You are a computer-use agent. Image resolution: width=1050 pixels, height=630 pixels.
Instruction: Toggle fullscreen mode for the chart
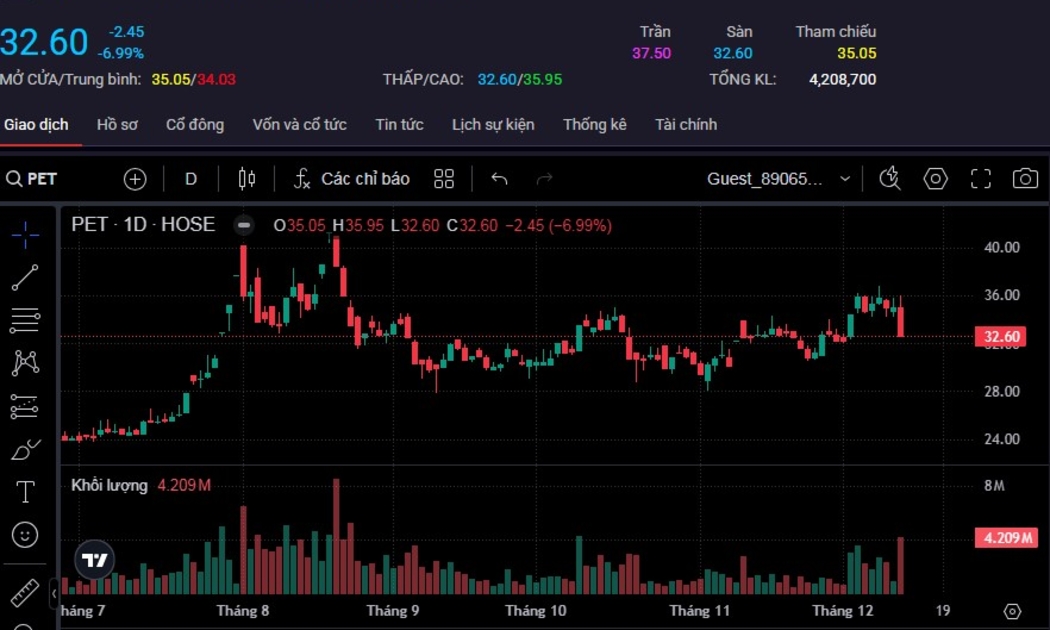(x=981, y=179)
